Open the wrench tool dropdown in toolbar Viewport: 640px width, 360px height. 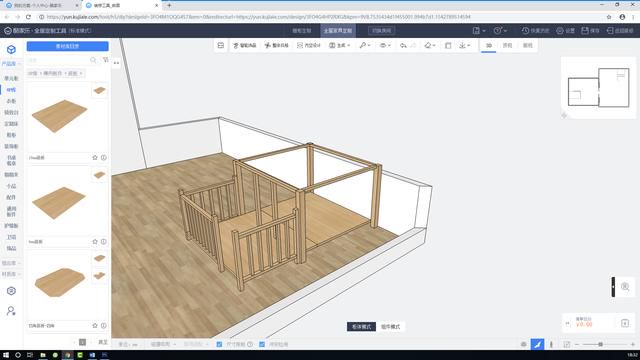click(x=364, y=45)
